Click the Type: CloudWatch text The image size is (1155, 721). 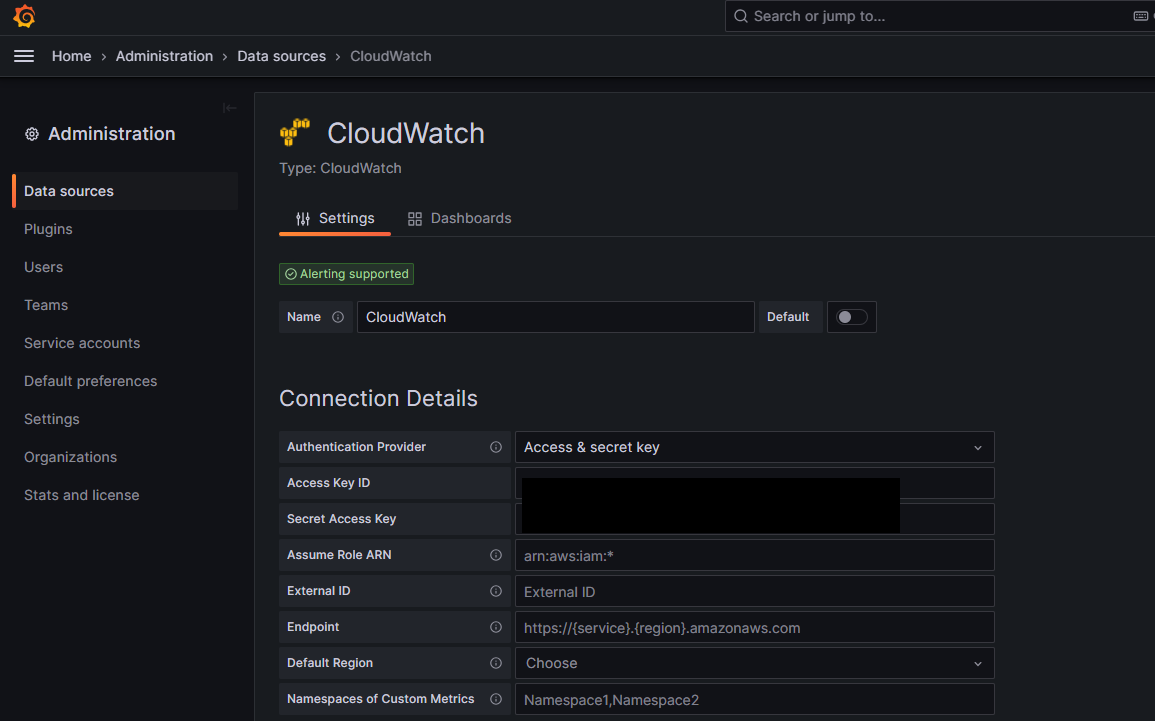coord(340,169)
